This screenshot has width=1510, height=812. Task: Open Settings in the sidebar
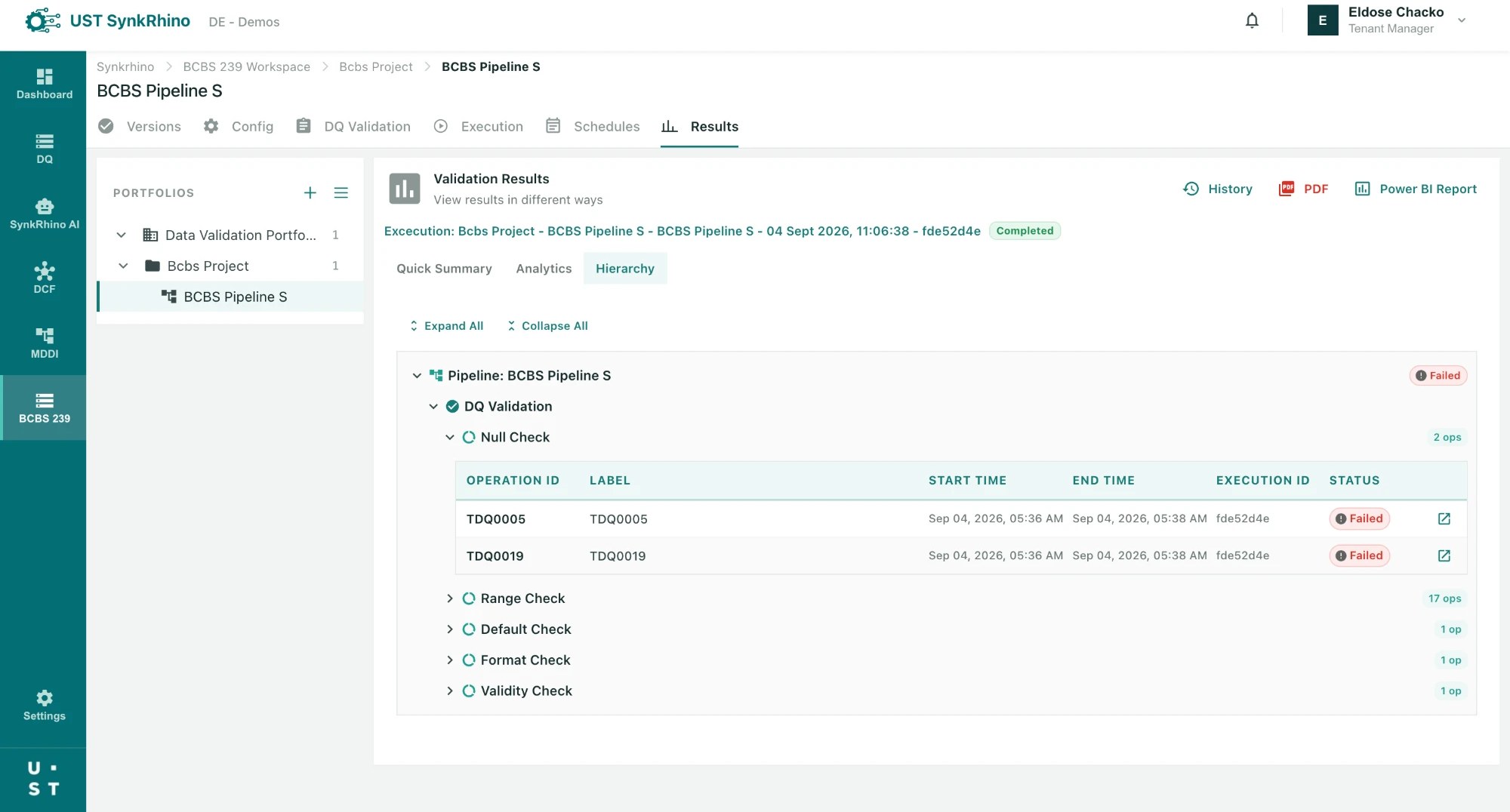(x=44, y=706)
